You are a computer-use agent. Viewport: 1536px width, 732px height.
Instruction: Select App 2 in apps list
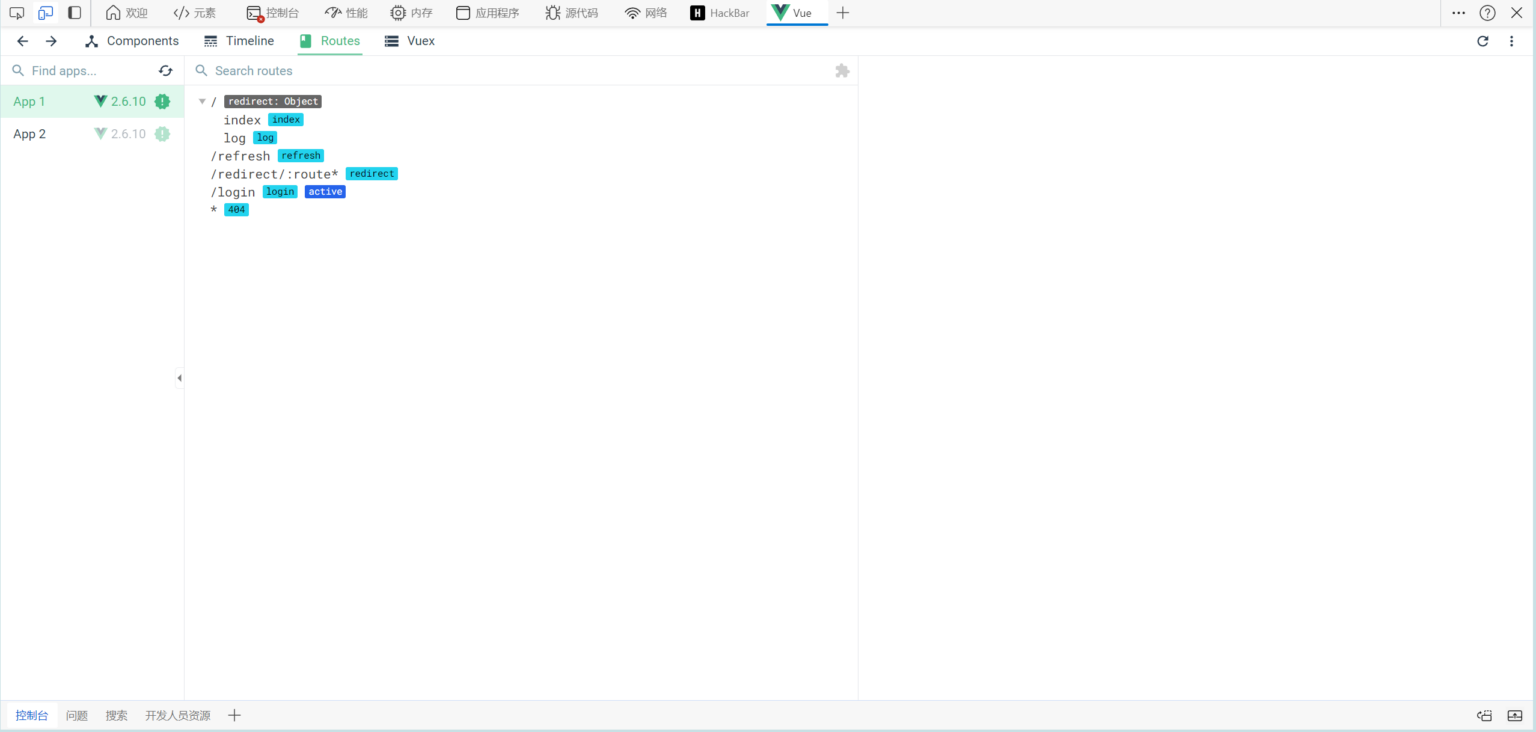[30, 134]
